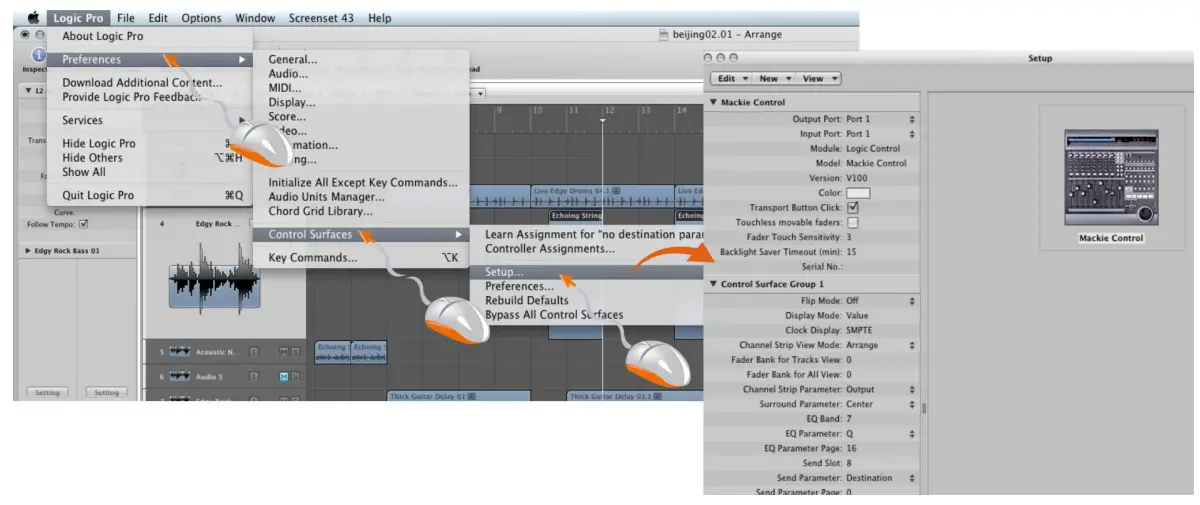The width and height of the screenshot is (1200, 505).
Task: Open the File menu
Action: tap(125, 17)
